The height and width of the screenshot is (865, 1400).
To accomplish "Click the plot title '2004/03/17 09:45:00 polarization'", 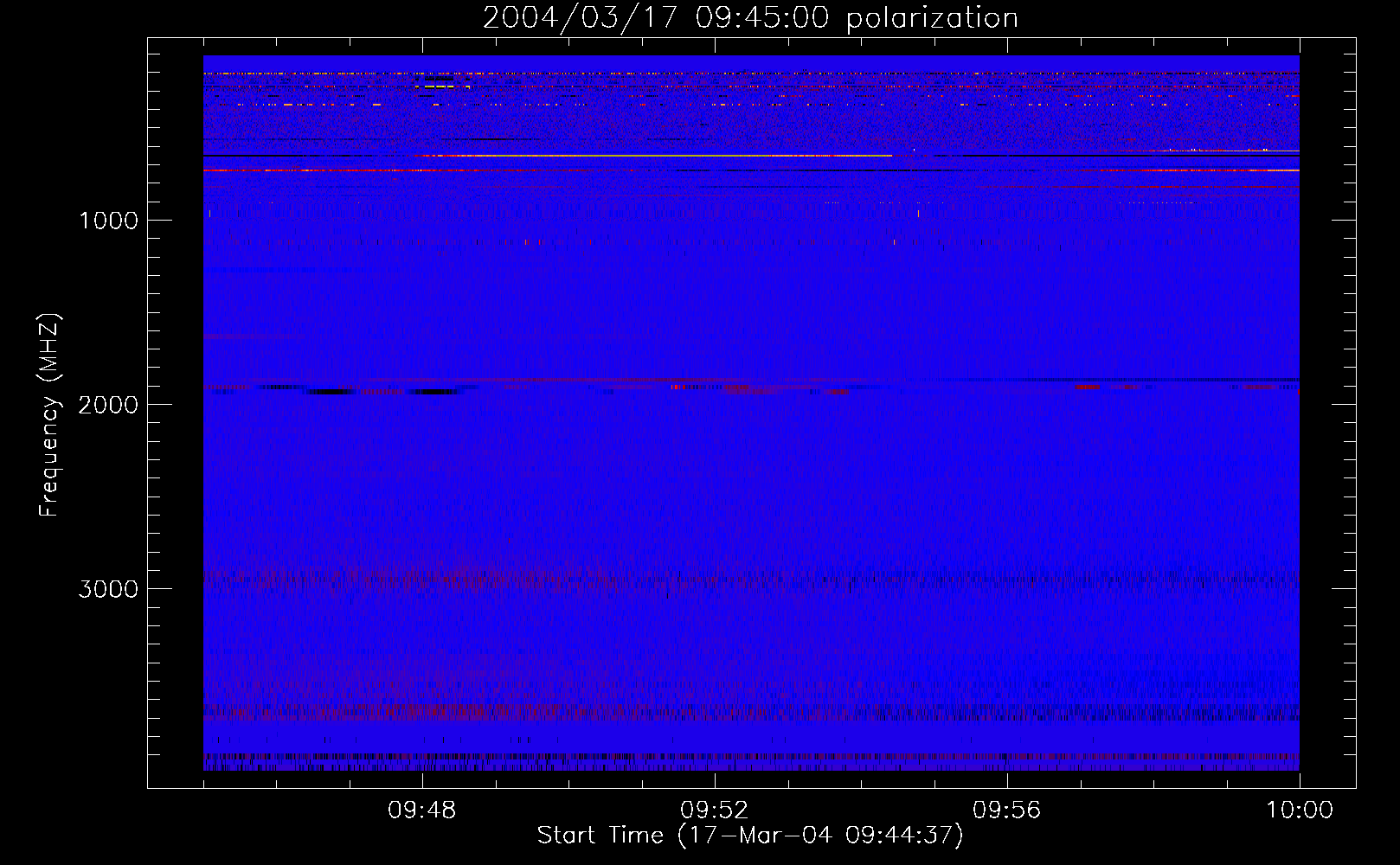I will [750, 18].
